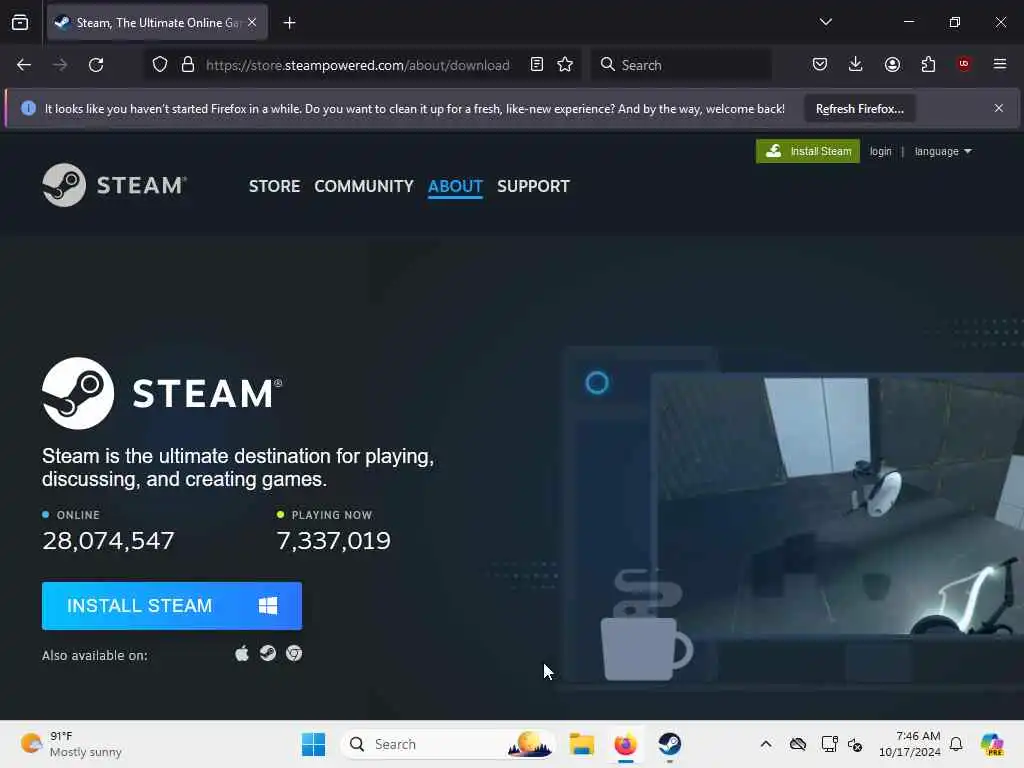
Task: Click the large STEAM logo above tagline
Action: point(162,393)
